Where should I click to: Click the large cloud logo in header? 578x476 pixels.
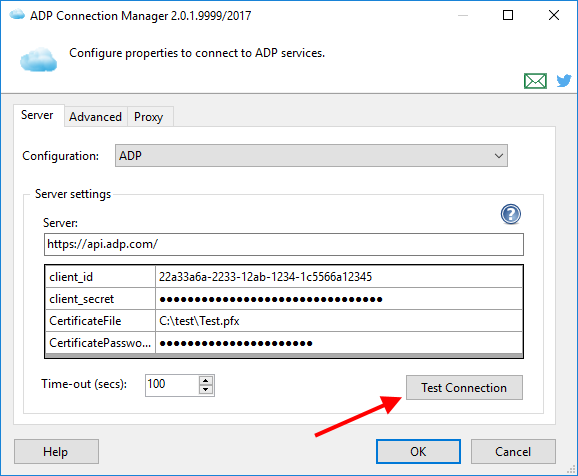point(39,59)
